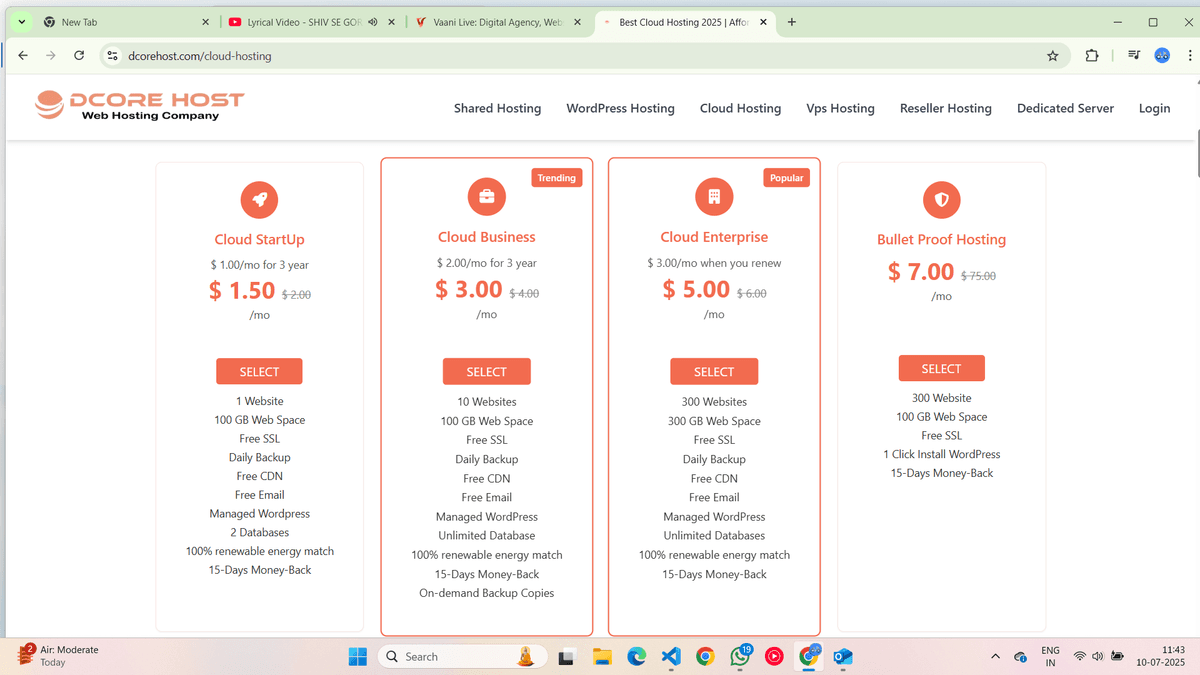Close the New Tab tab
The width and height of the screenshot is (1200, 675).
tap(205, 22)
